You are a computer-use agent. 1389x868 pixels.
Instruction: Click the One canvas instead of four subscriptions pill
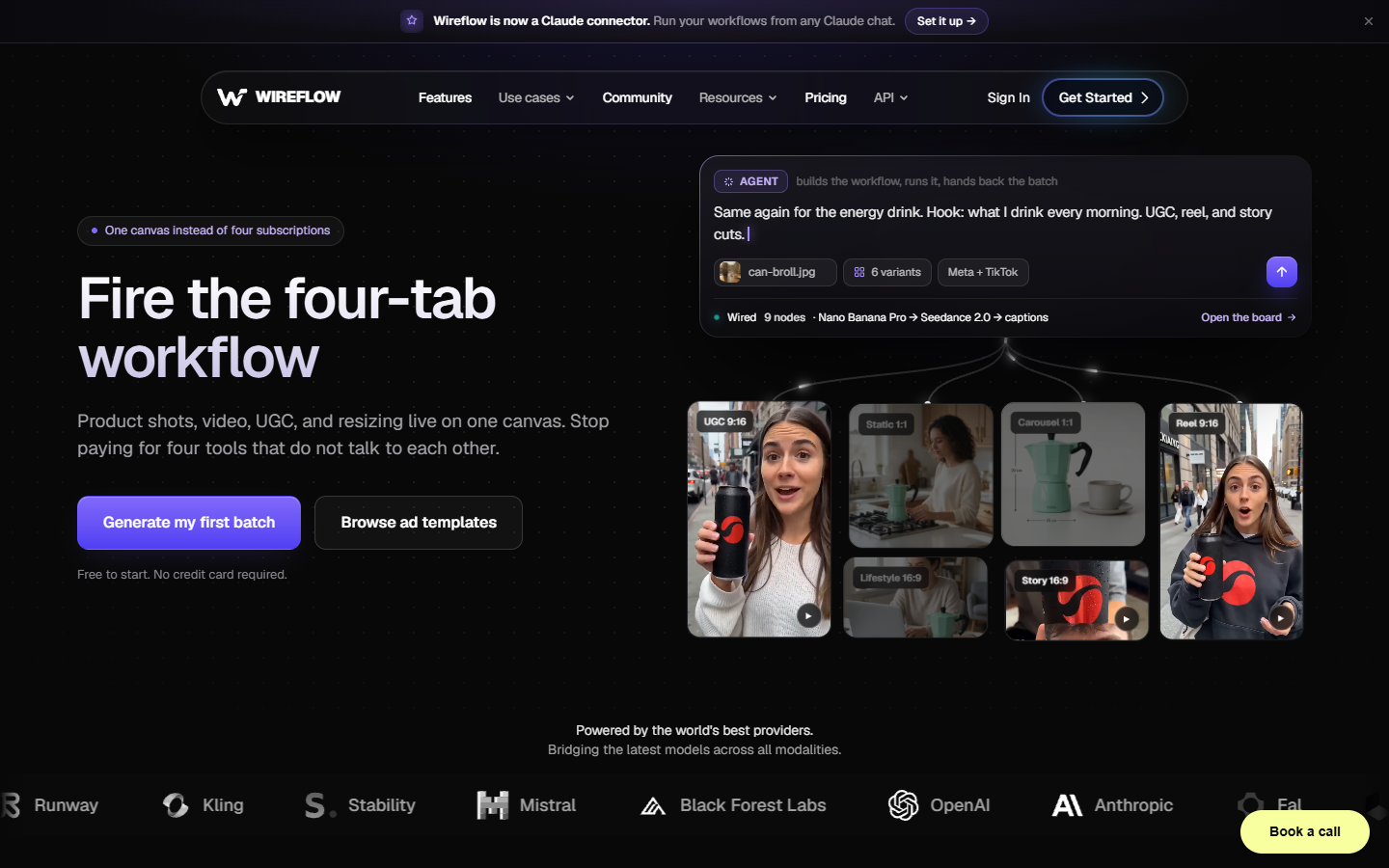click(210, 231)
